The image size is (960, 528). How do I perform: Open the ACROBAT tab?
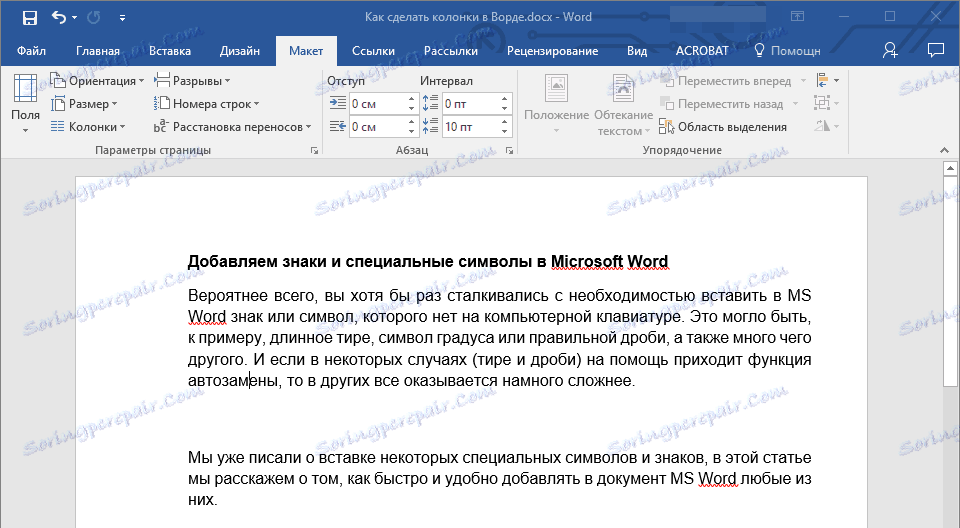pos(702,51)
